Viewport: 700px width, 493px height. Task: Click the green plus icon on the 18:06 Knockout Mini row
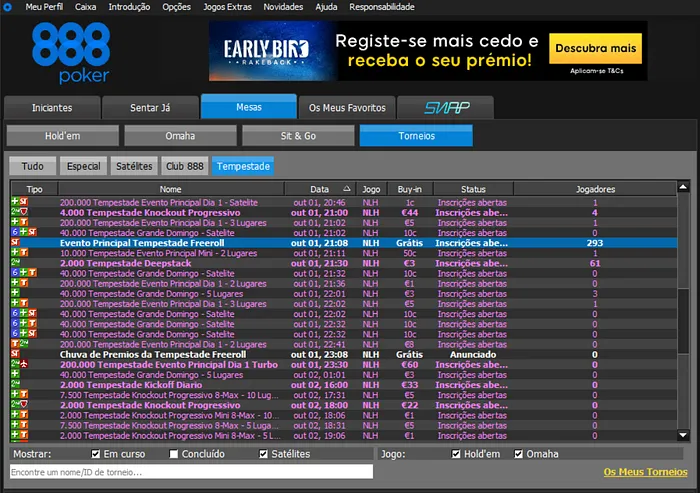[x=15, y=415]
